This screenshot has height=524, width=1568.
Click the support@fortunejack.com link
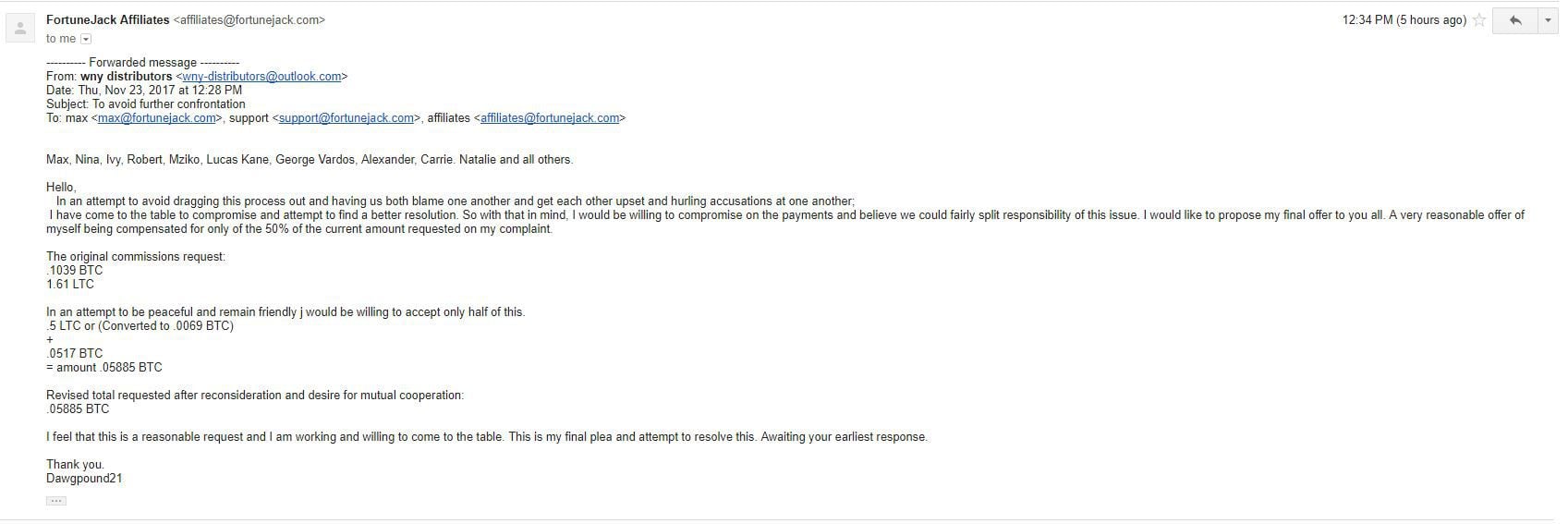click(x=346, y=118)
